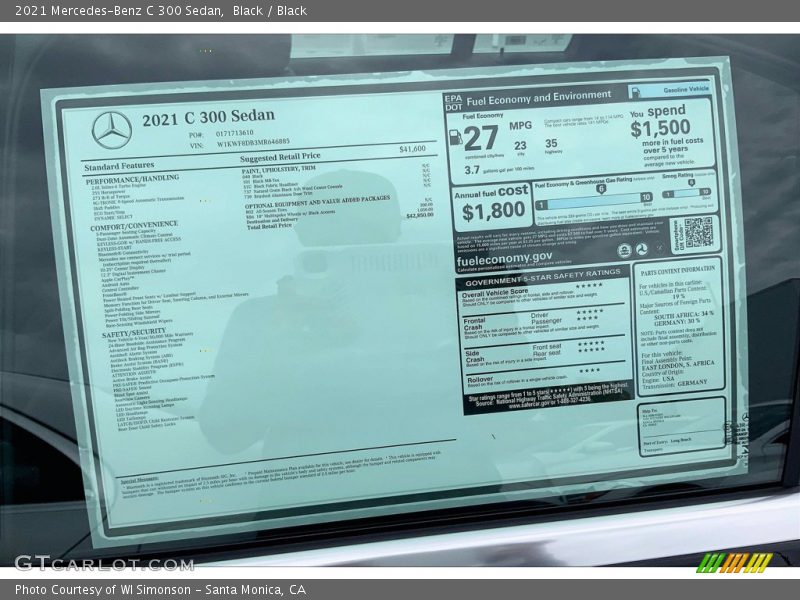Click the PO# 0171713610 value
Screen dimensions: 800x600
coord(234,133)
